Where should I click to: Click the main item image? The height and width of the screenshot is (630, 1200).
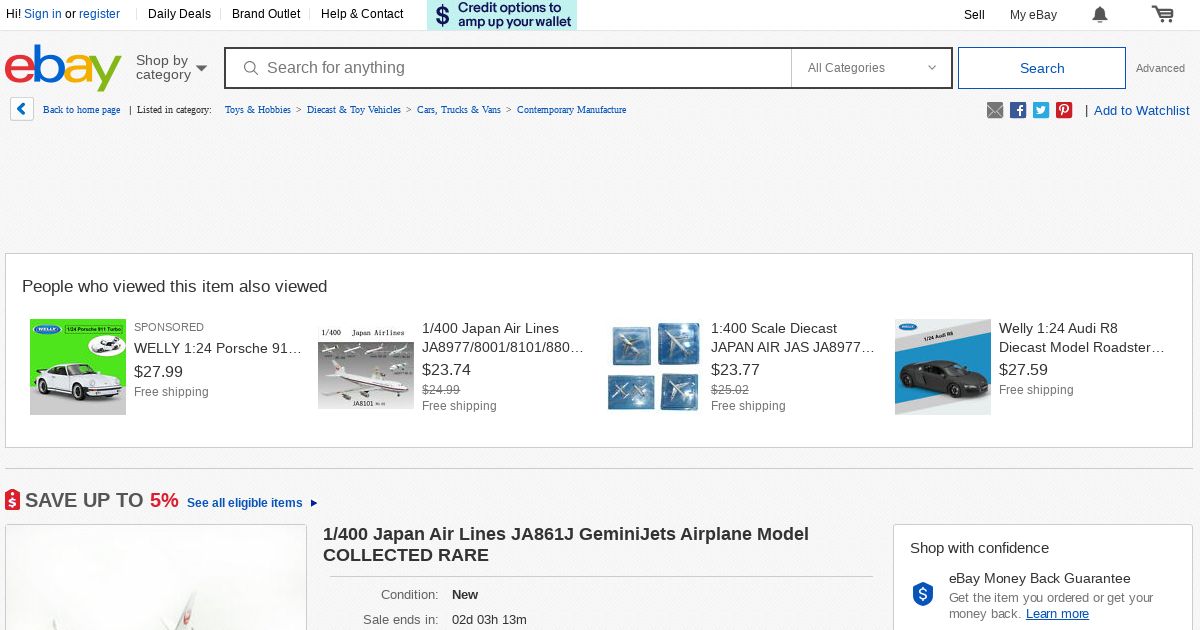[x=156, y=577]
